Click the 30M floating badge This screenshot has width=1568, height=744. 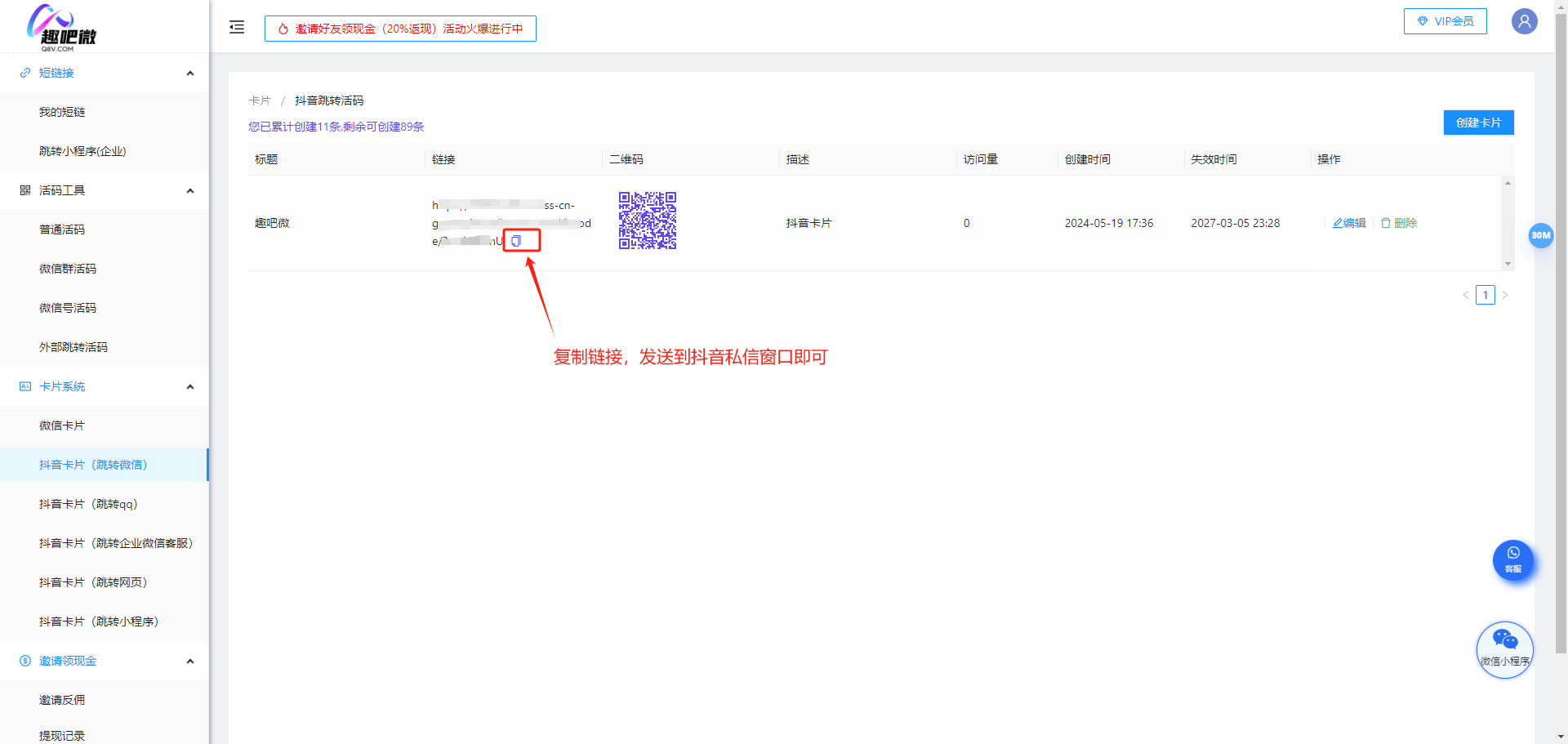click(1540, 235)
